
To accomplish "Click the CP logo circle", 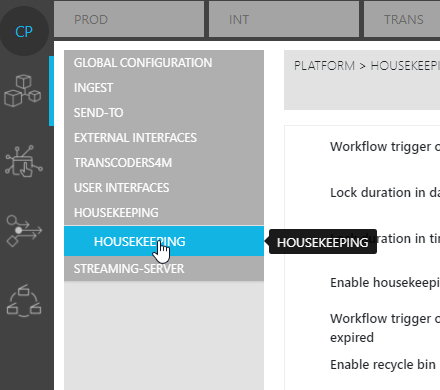I will click(x=24, y=31).
